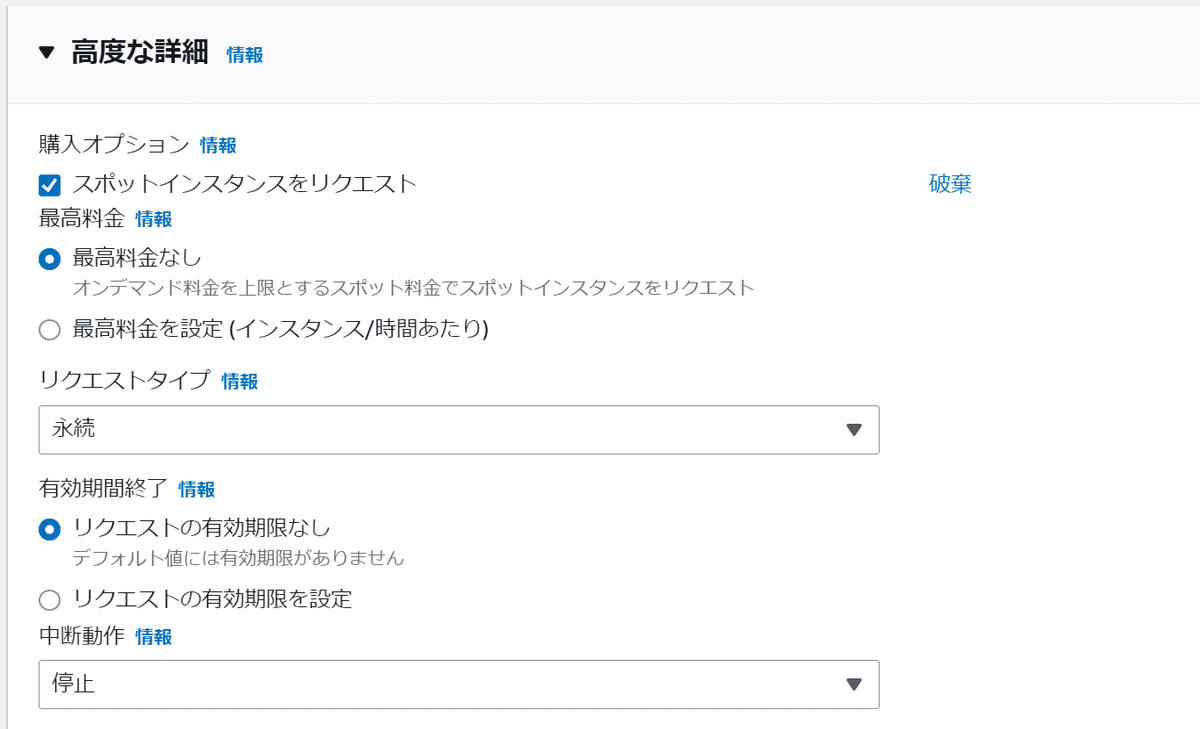Open the リクエストタイプ dropdown showing 永続
Viewport: 1200px width, 729px height.
click(x=459, y=430)
